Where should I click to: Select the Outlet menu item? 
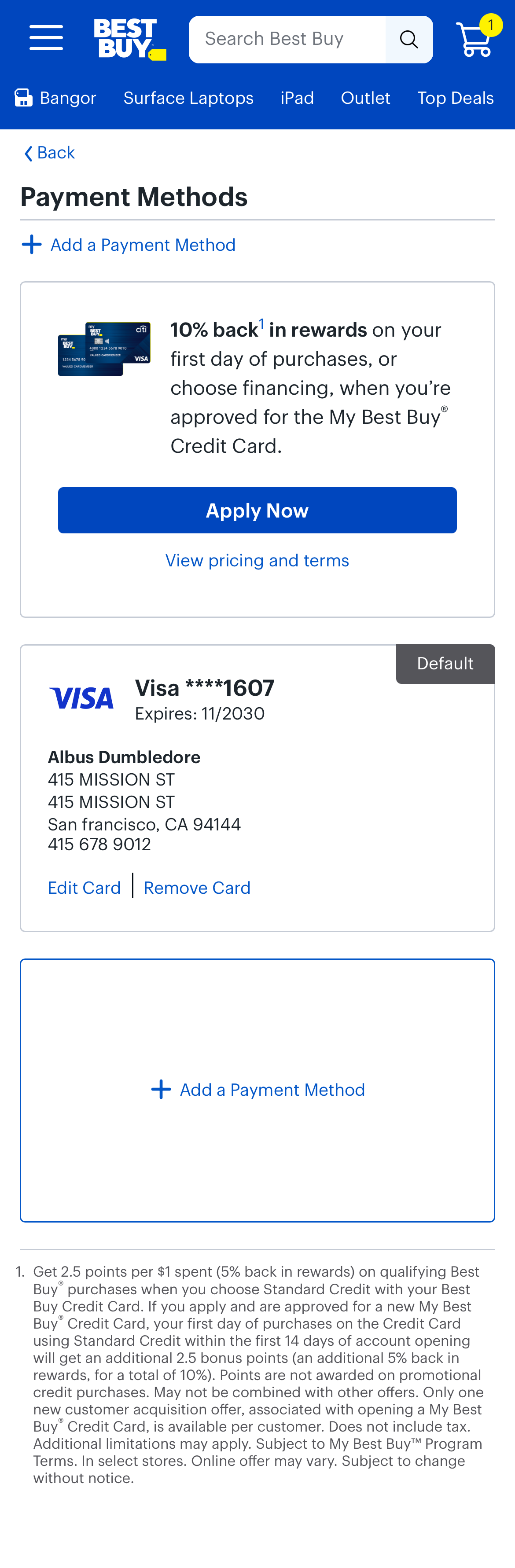(364, 97)
